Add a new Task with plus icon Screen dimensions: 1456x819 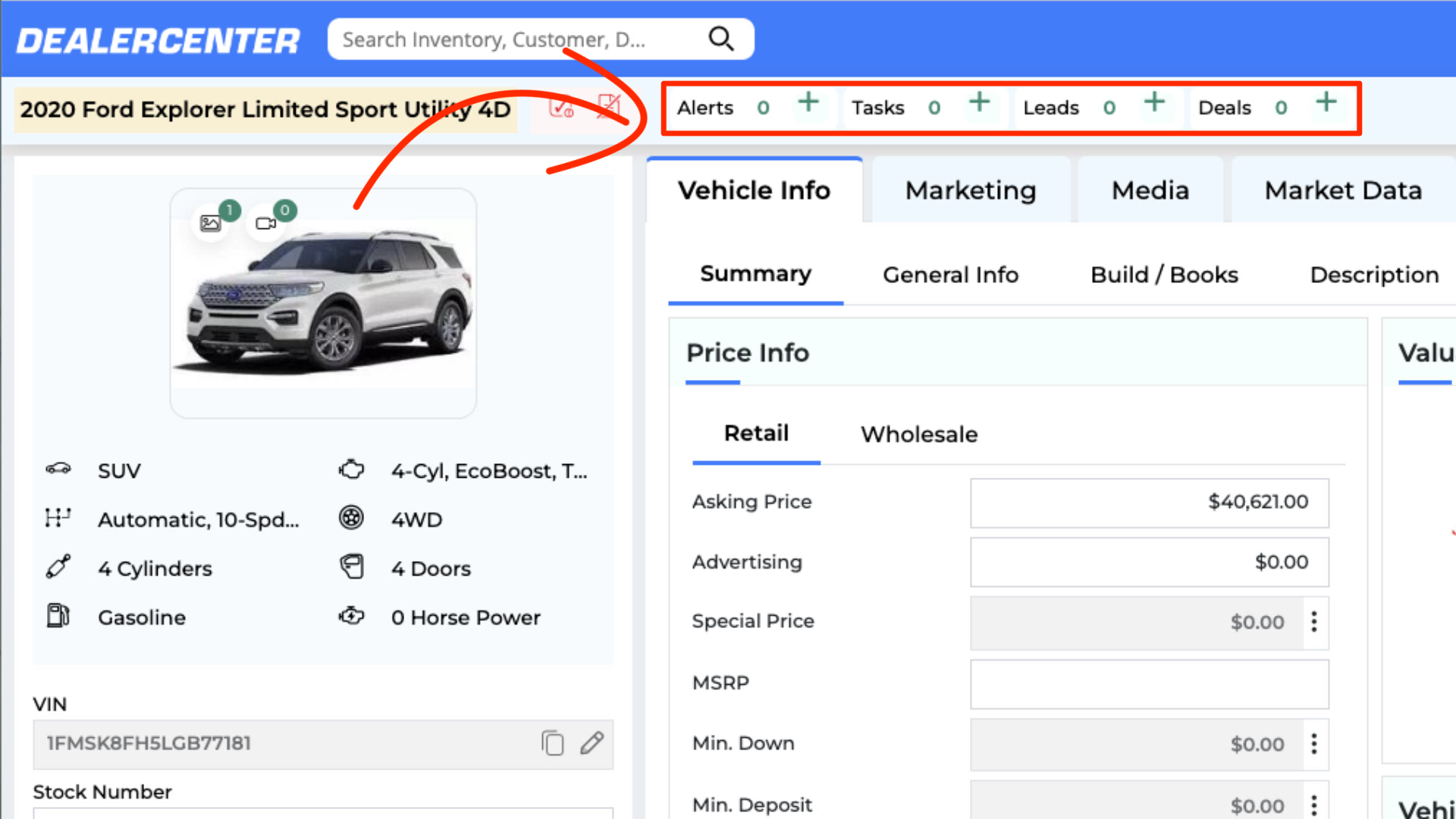(x=980, y=102)
